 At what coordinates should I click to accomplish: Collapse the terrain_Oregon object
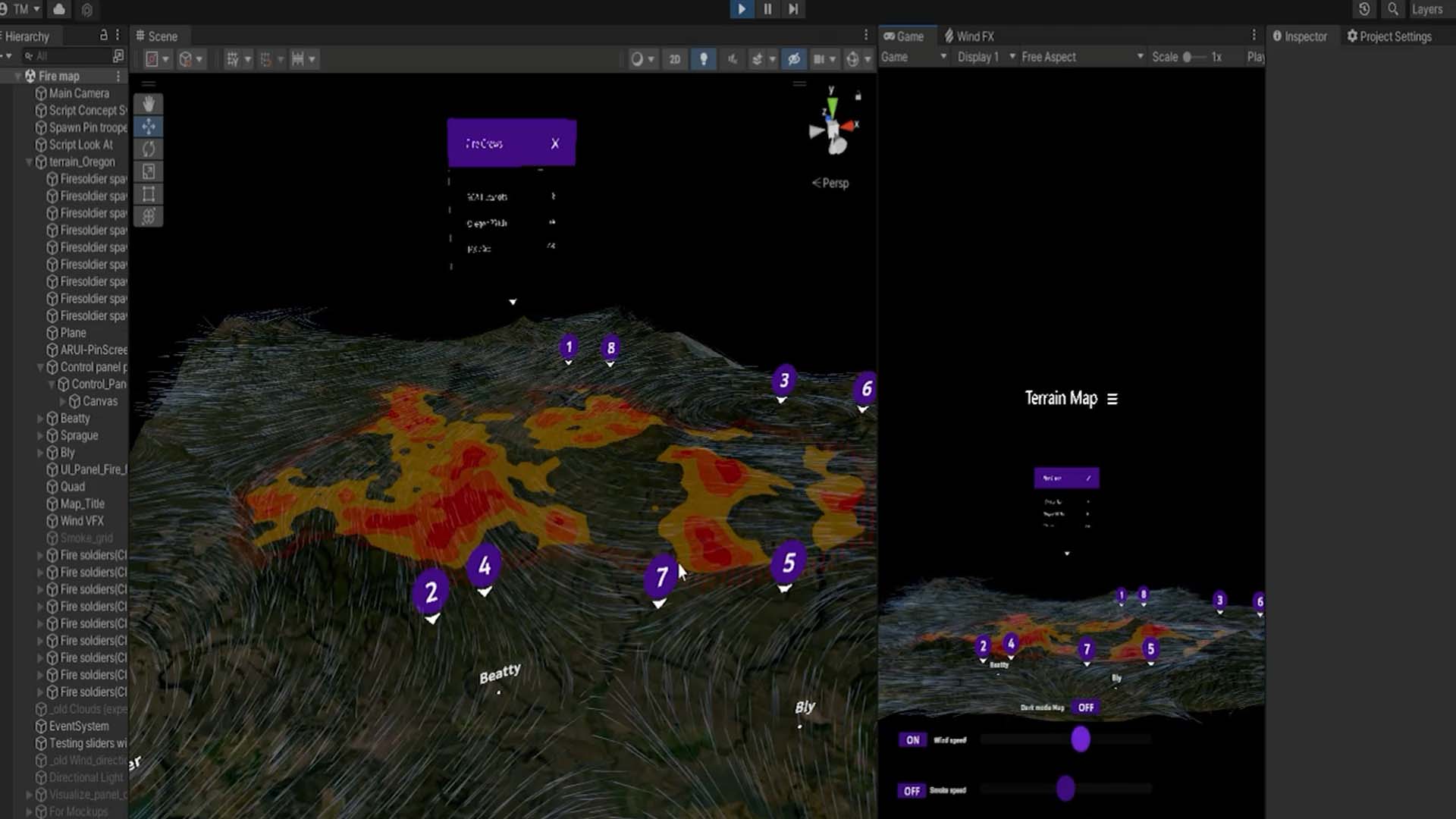pos(29,162)
